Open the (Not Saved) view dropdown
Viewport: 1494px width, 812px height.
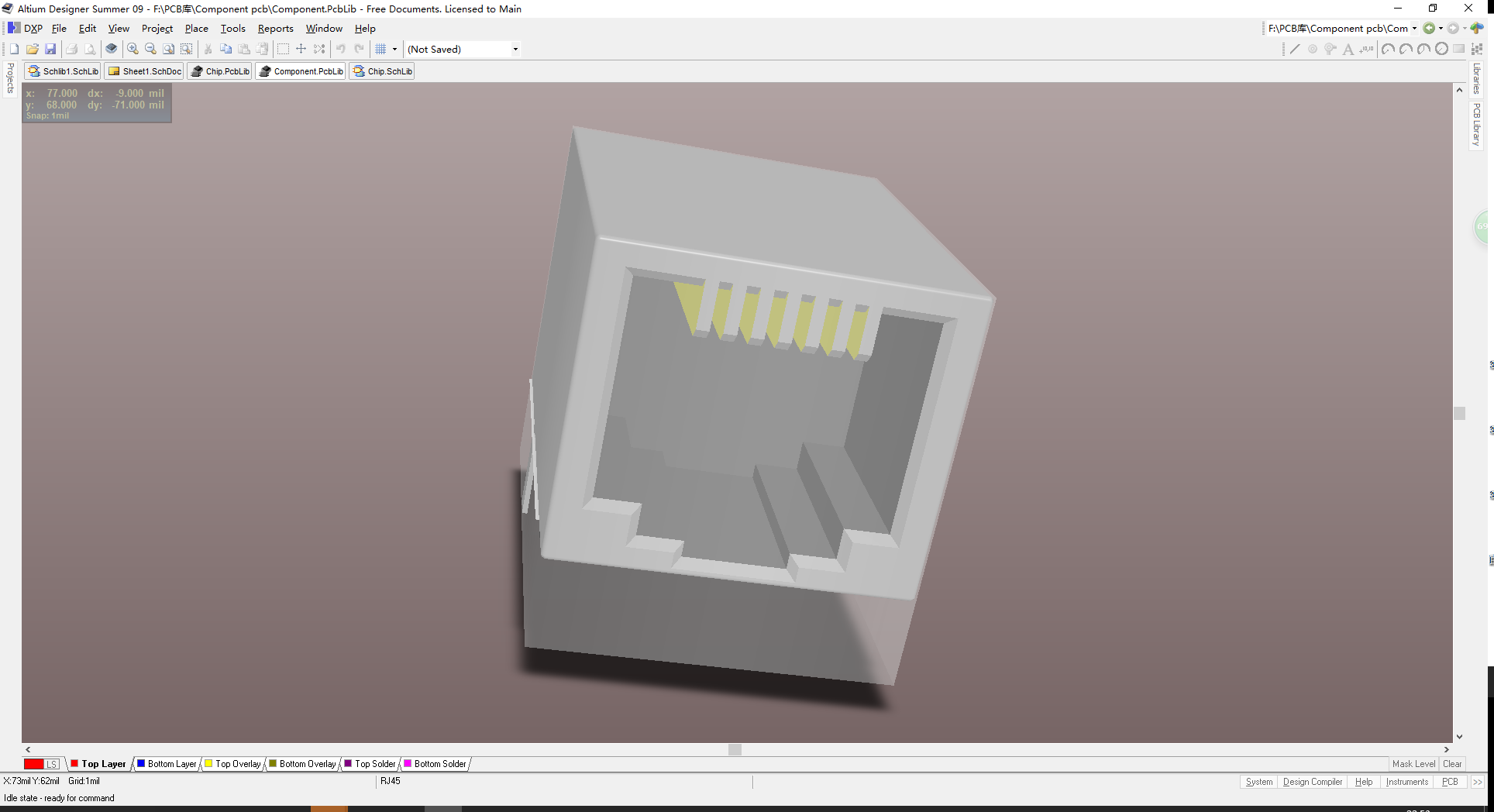click(x=515, y=49)
